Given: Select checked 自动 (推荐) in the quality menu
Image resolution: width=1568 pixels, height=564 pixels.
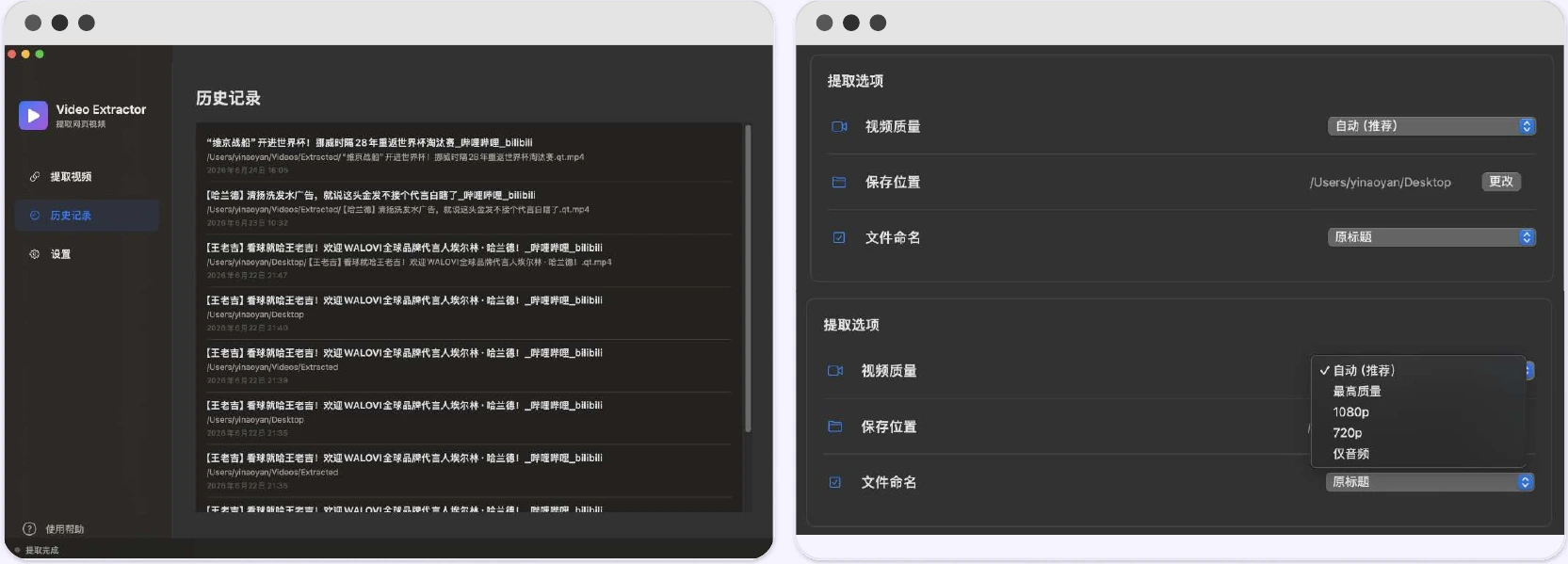Looking at the screenshot, I should tap(1417, 371).
